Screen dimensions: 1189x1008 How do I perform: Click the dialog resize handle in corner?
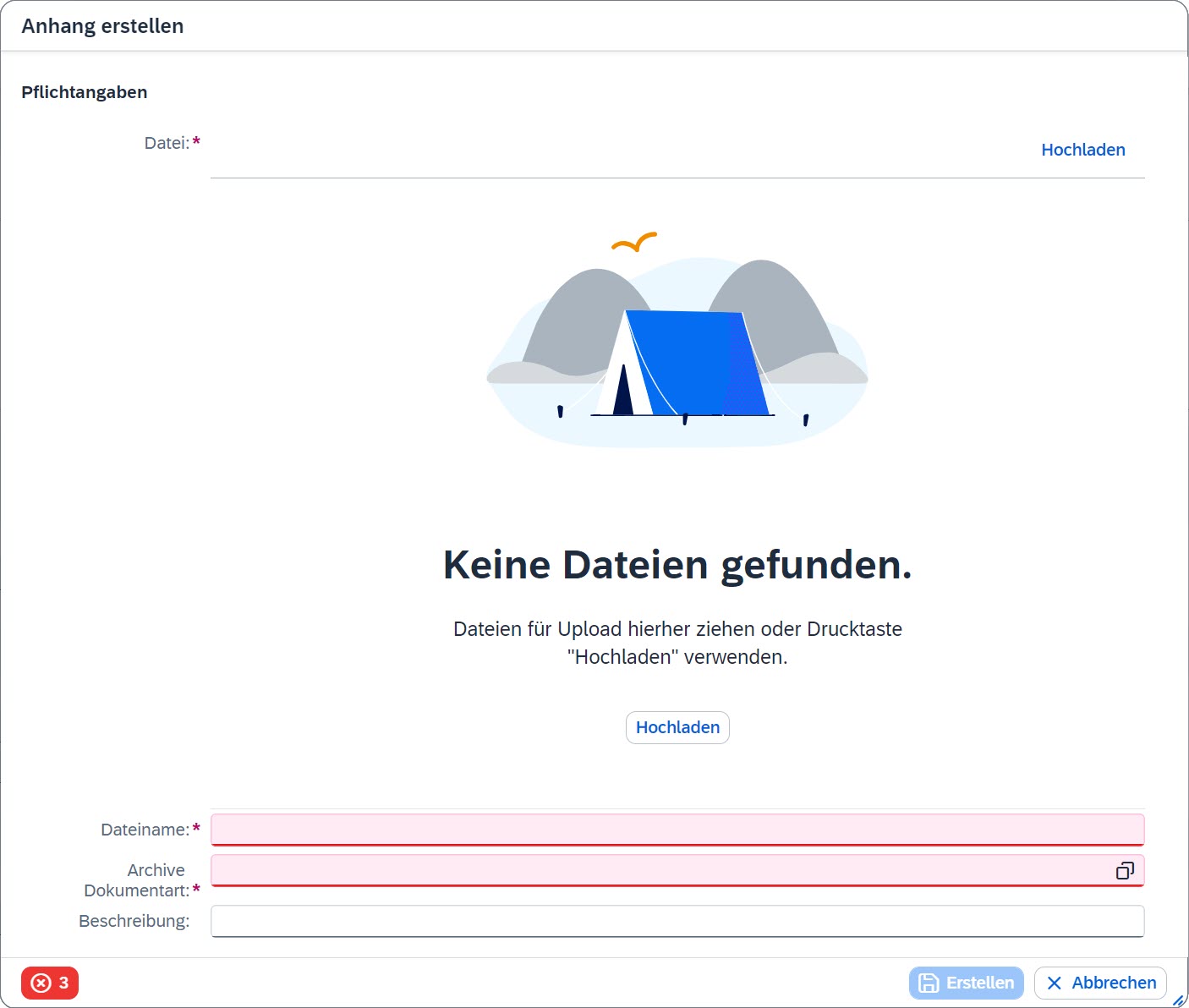click(1178, 1000)
